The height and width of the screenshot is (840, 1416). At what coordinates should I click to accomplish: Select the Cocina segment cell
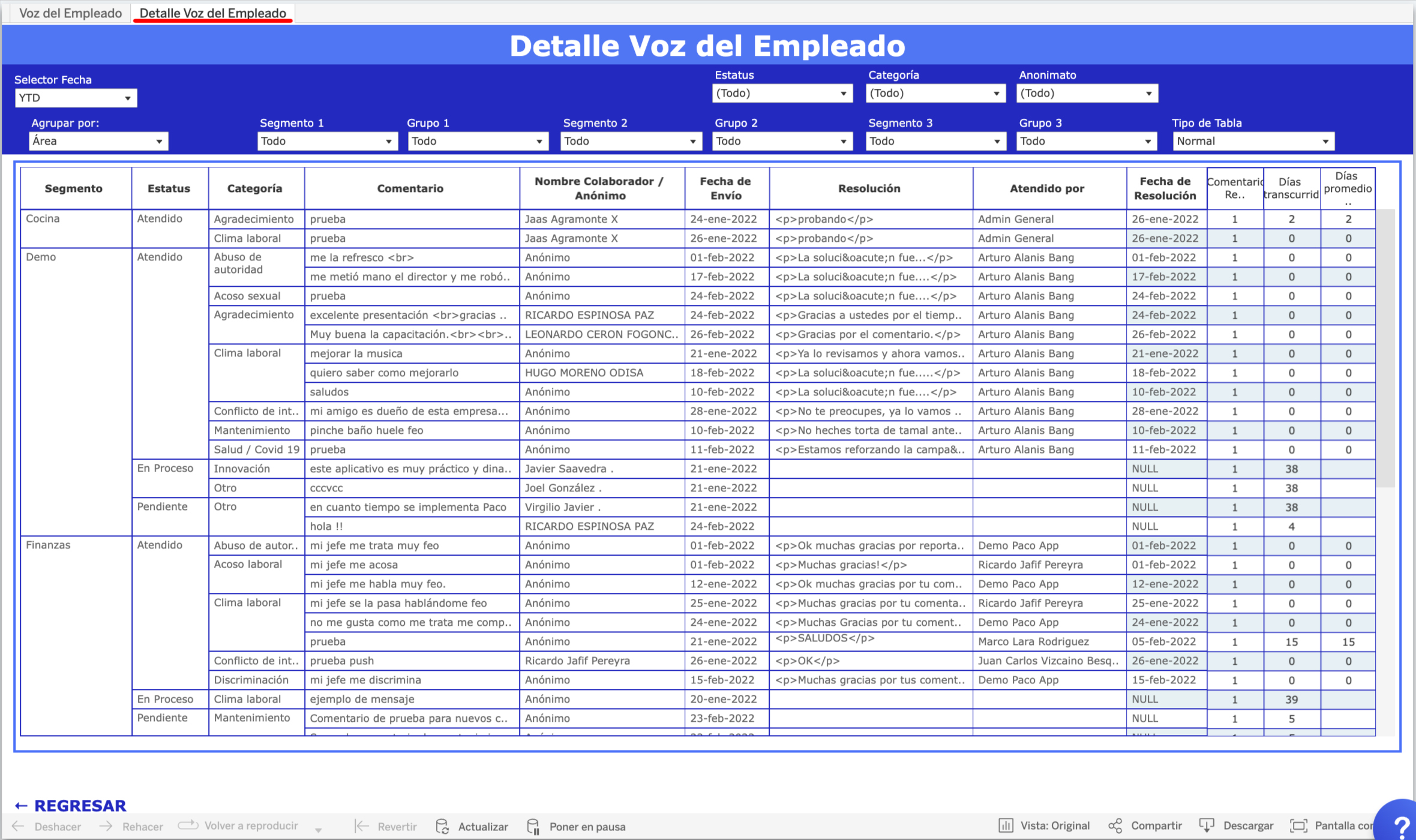coord(76,228)
